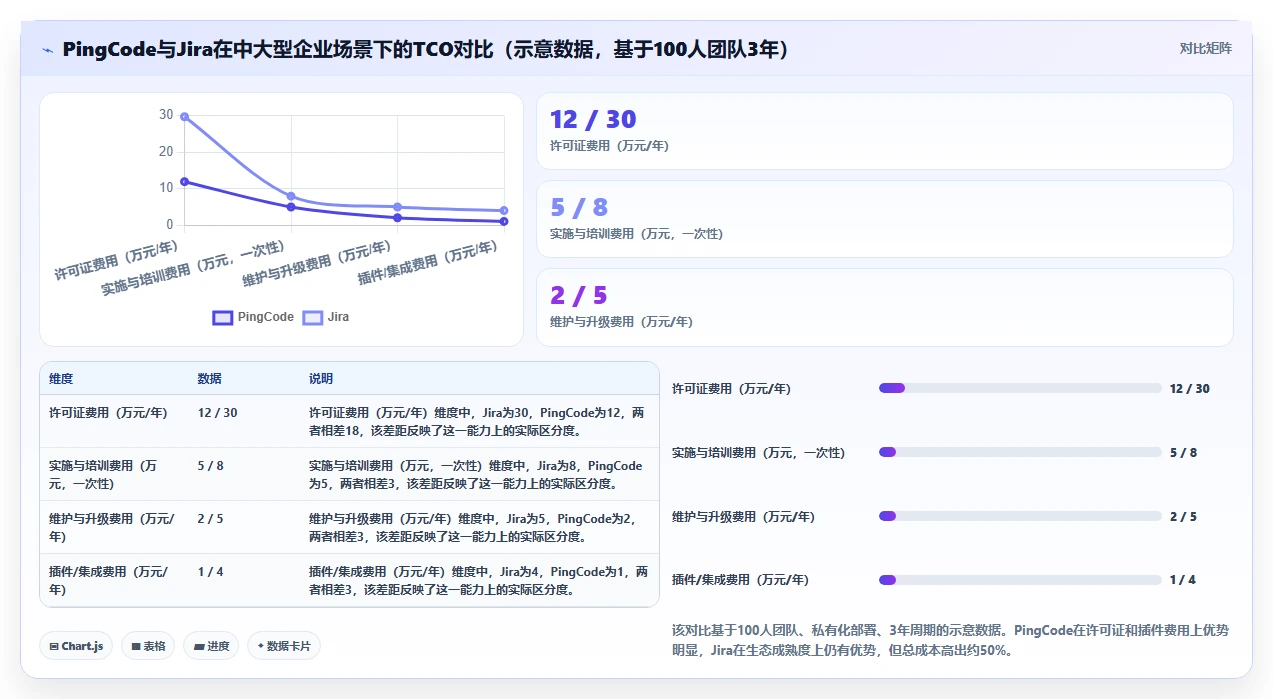
Task: Open the 2 / 5 维护与升级费用 data card
Action: [884, 307]
